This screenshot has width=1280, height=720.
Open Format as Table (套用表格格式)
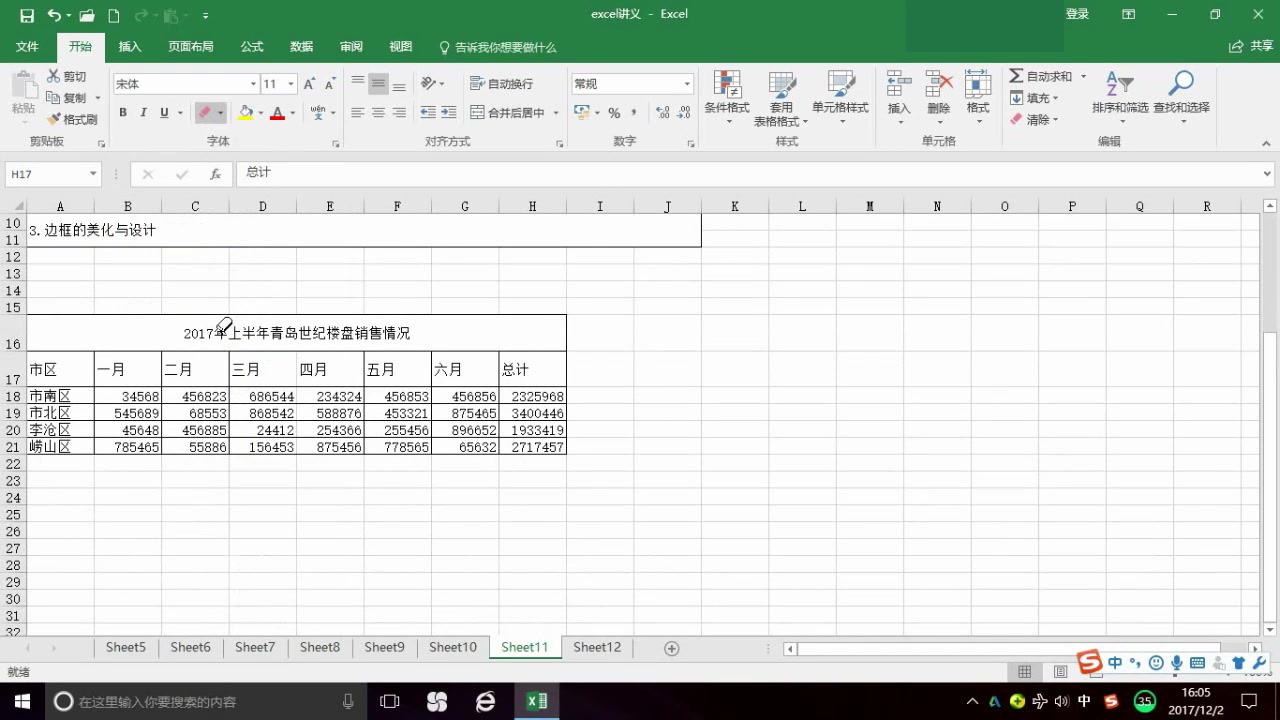point(781,97)
